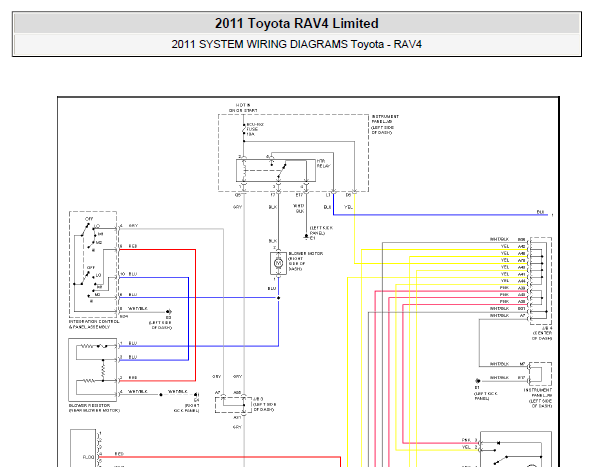Click 'WHT/BLK' at pin 8 of integration control
This screenshot has width=603, height=467.
coord(138,309)
